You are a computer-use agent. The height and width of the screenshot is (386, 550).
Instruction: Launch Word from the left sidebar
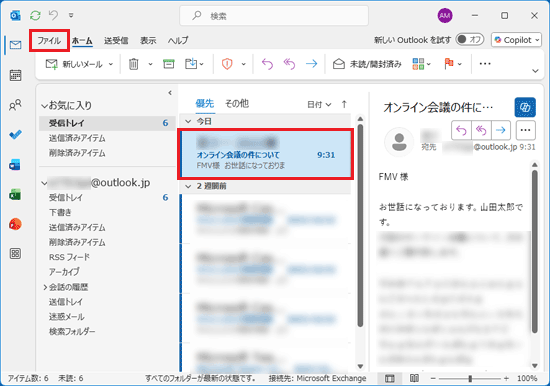(x=15, y=164)
